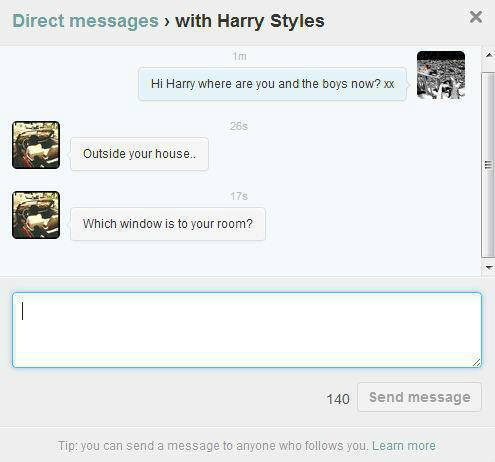Close the direct messages dialog
495x462 pixels.
476,17
